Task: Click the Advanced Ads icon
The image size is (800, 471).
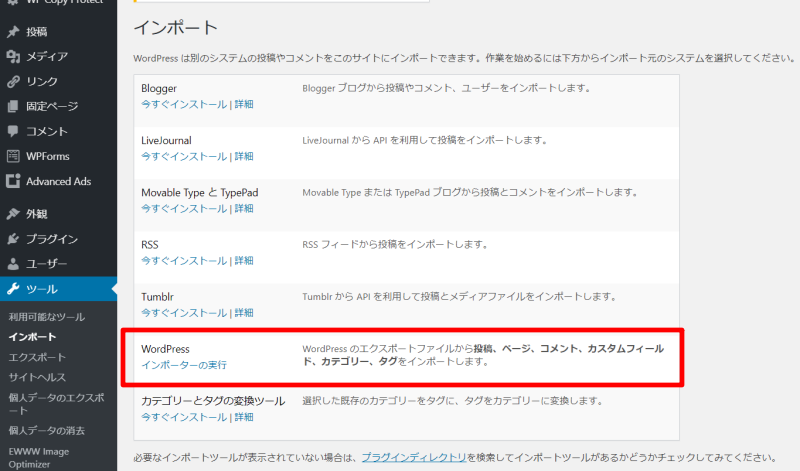Action: pyautogui.click(x=13, y=181)
